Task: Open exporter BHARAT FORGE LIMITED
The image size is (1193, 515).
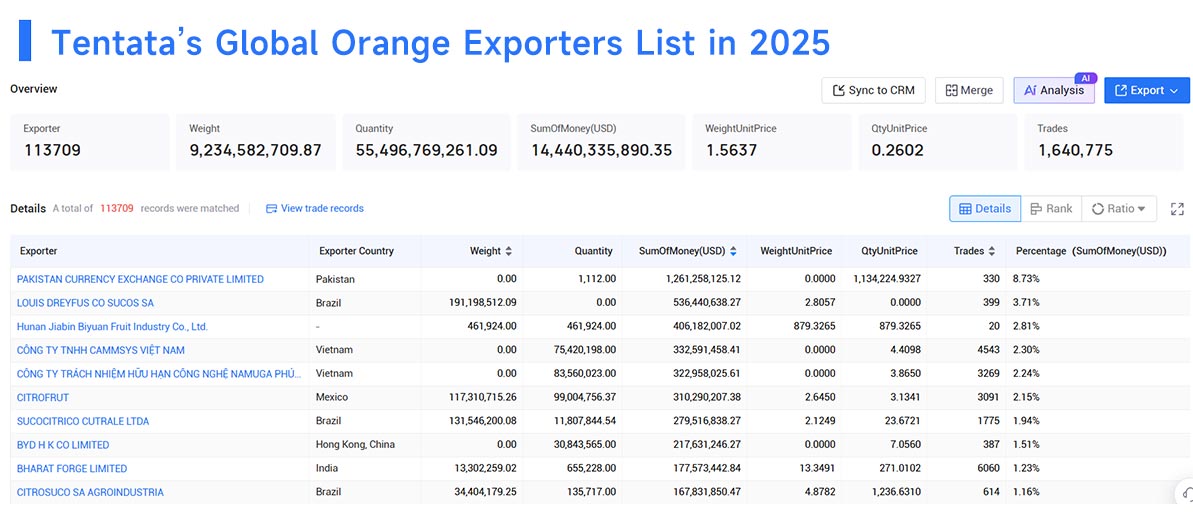Action: tap(72, 469)
